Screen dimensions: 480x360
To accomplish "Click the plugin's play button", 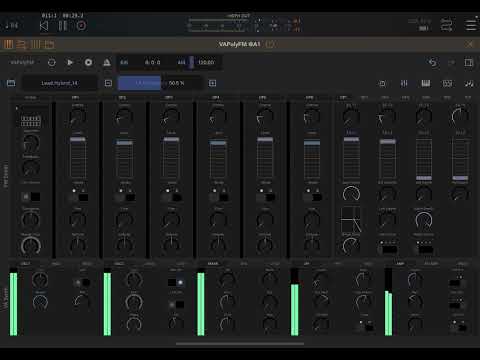I will pos(70,62).
